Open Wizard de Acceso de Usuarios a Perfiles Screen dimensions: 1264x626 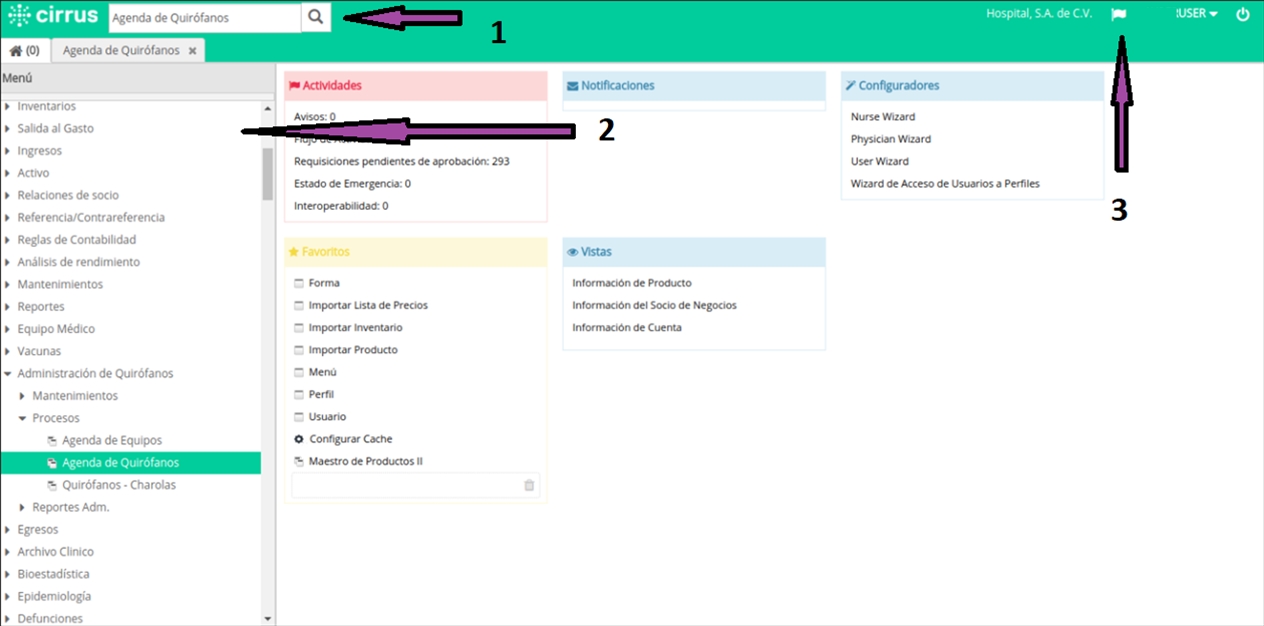tap(945, 183)
